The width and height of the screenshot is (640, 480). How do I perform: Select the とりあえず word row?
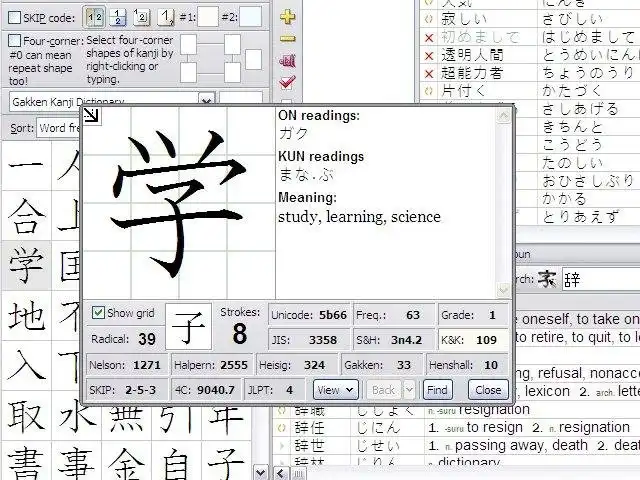(x=578, y=217)
